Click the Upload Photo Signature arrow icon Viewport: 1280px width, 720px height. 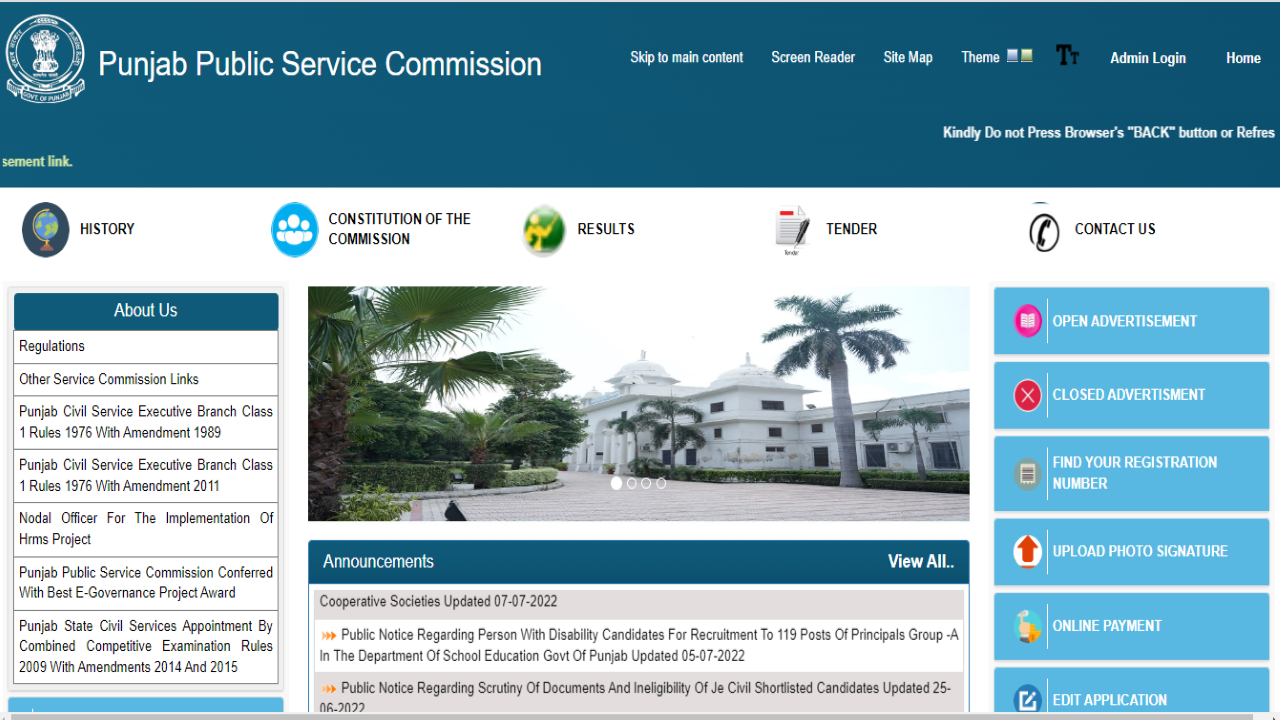coord(1027,551)
